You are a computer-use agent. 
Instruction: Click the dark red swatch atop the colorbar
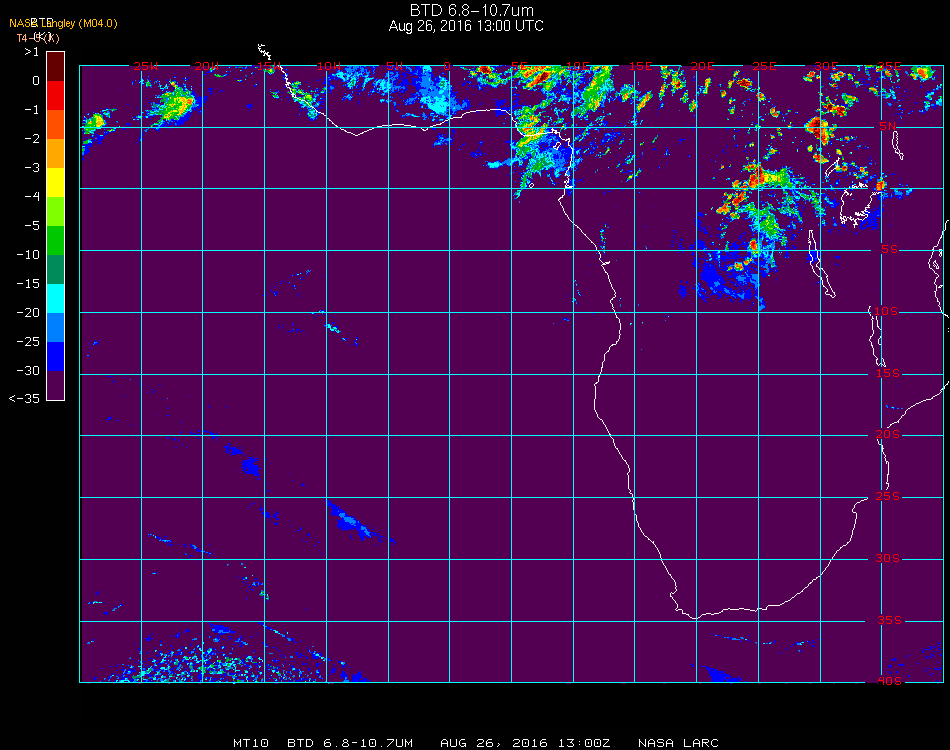point(55,66)
